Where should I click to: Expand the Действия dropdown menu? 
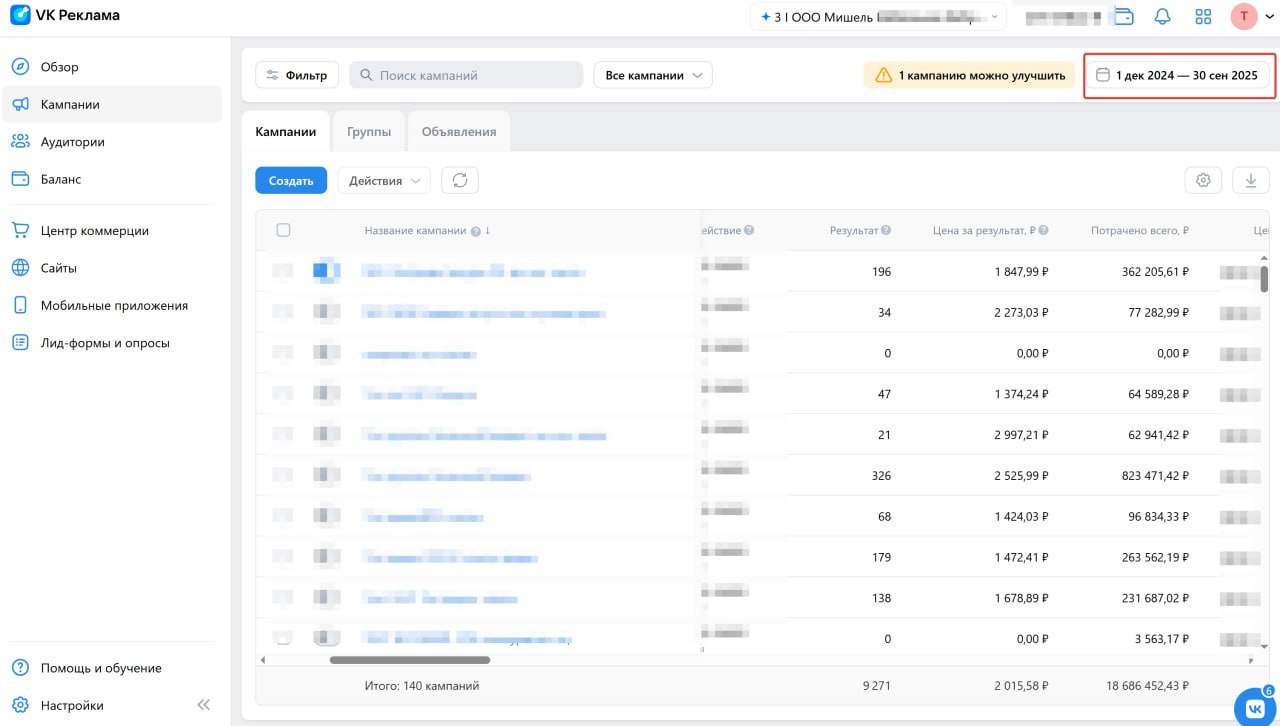coord(384,180)
